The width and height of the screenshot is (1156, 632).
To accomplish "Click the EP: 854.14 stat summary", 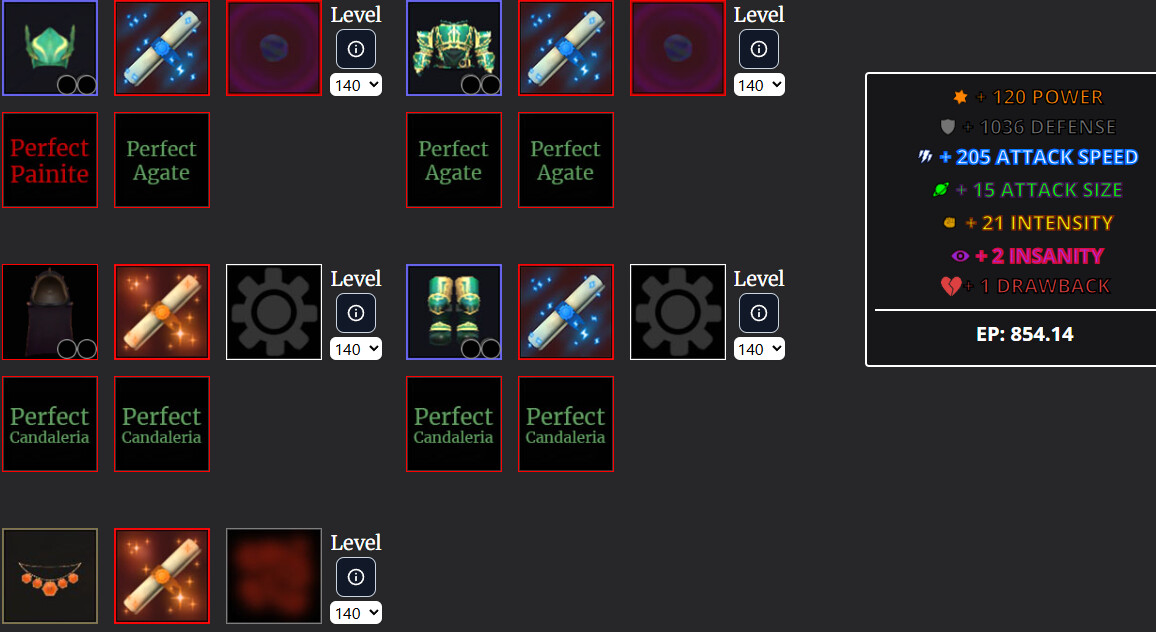I will click(1025, 334).
